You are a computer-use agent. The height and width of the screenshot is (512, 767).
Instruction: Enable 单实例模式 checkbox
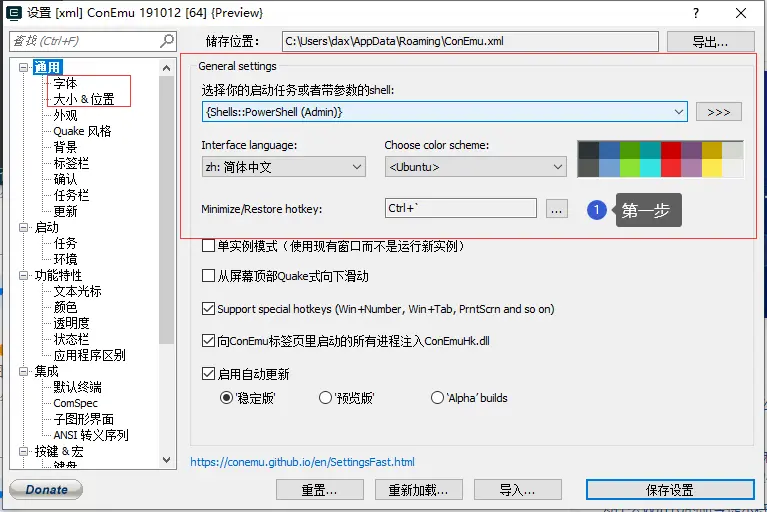[208, 245]
